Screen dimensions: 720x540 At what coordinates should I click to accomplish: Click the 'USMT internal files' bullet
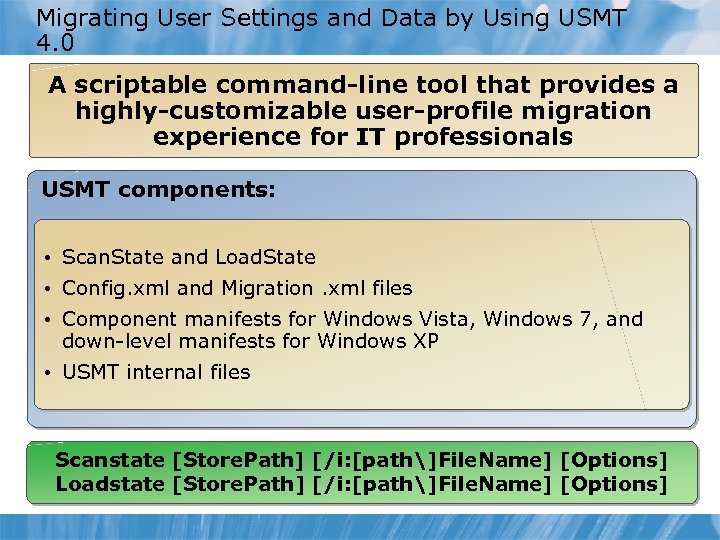point(156,372)
